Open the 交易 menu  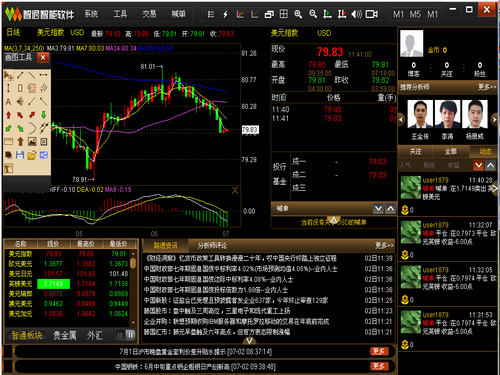pos(149,14)
